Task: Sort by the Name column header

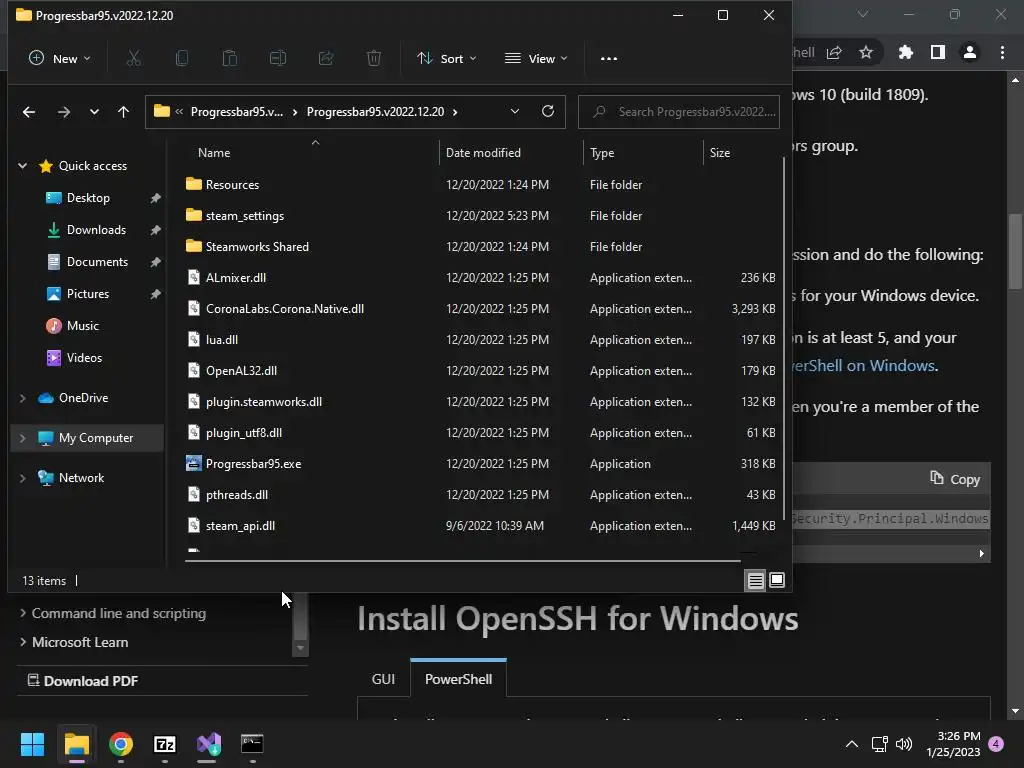Action: coord(214,153)
